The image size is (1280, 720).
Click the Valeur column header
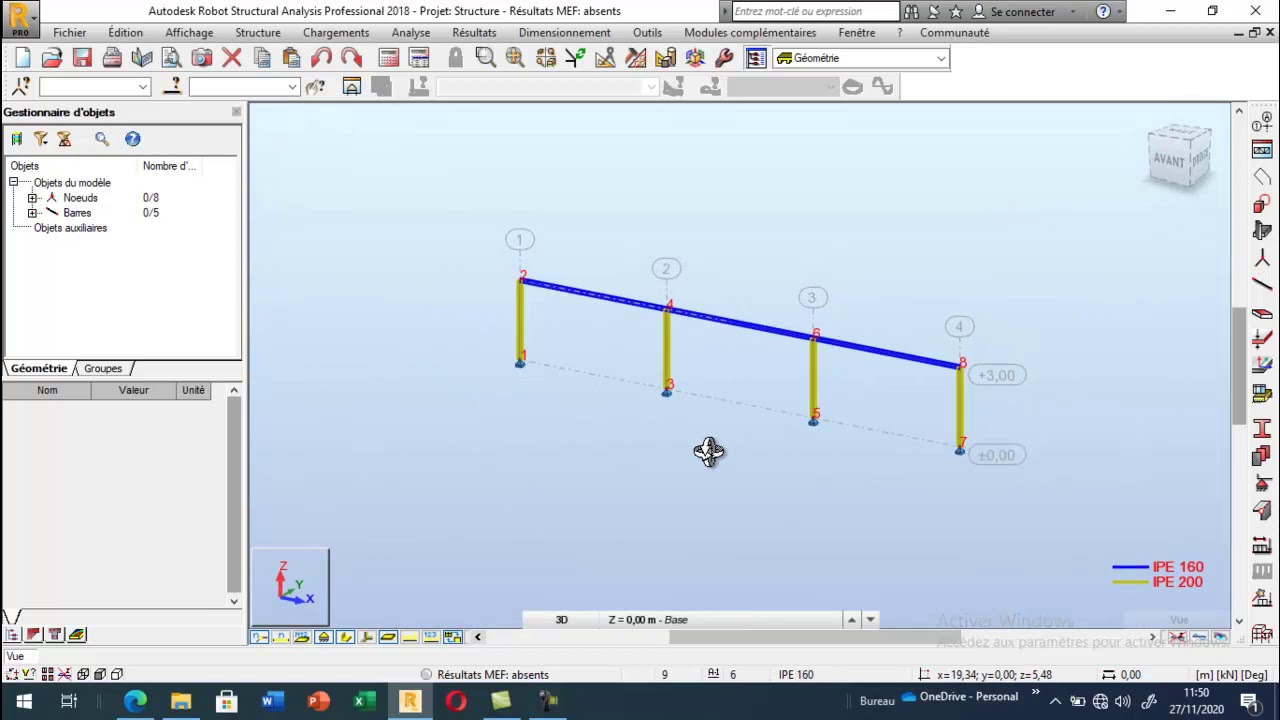pos(134,390)
